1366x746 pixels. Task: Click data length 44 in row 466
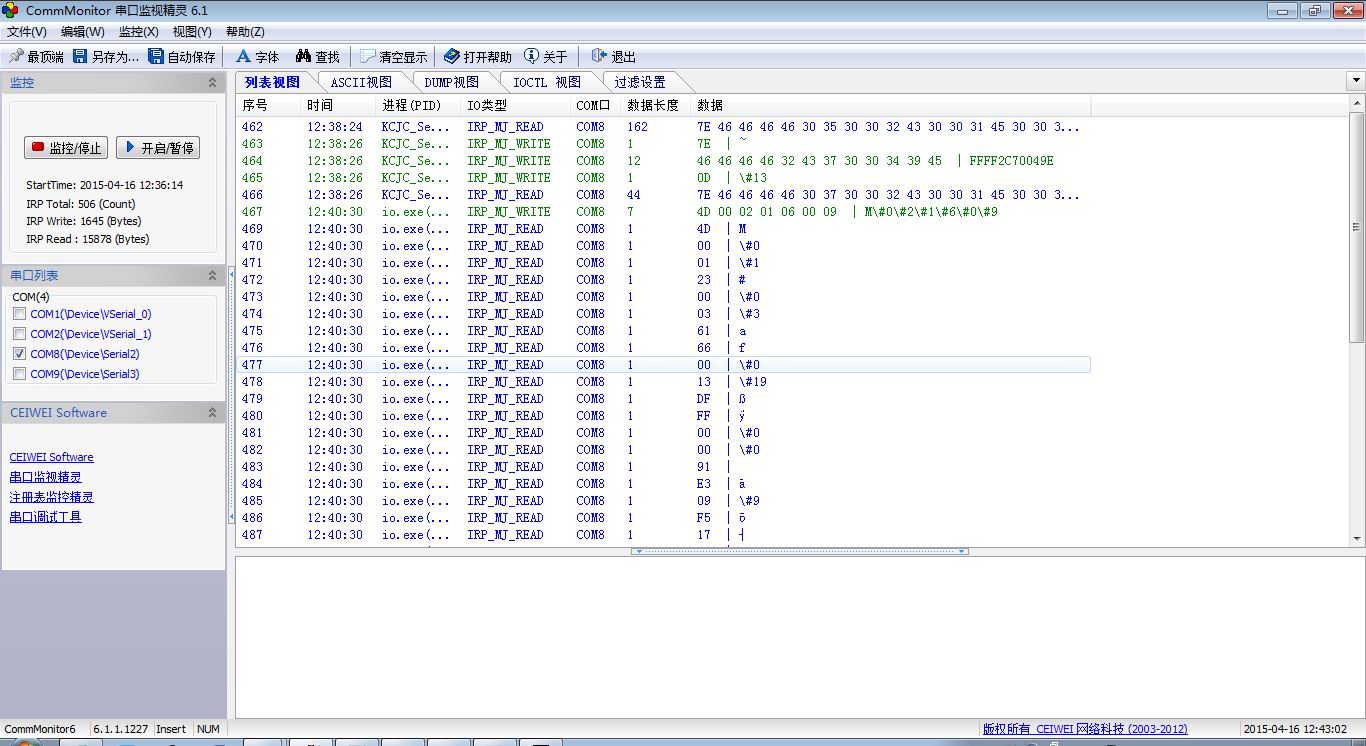(634, 195)
